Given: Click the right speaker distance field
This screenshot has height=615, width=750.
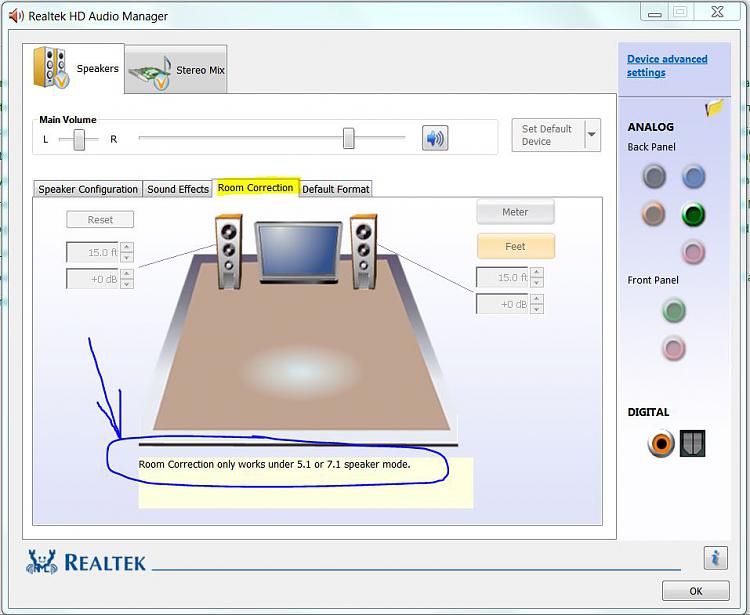Looking at the screenshot, I should (x=502, y=277).
